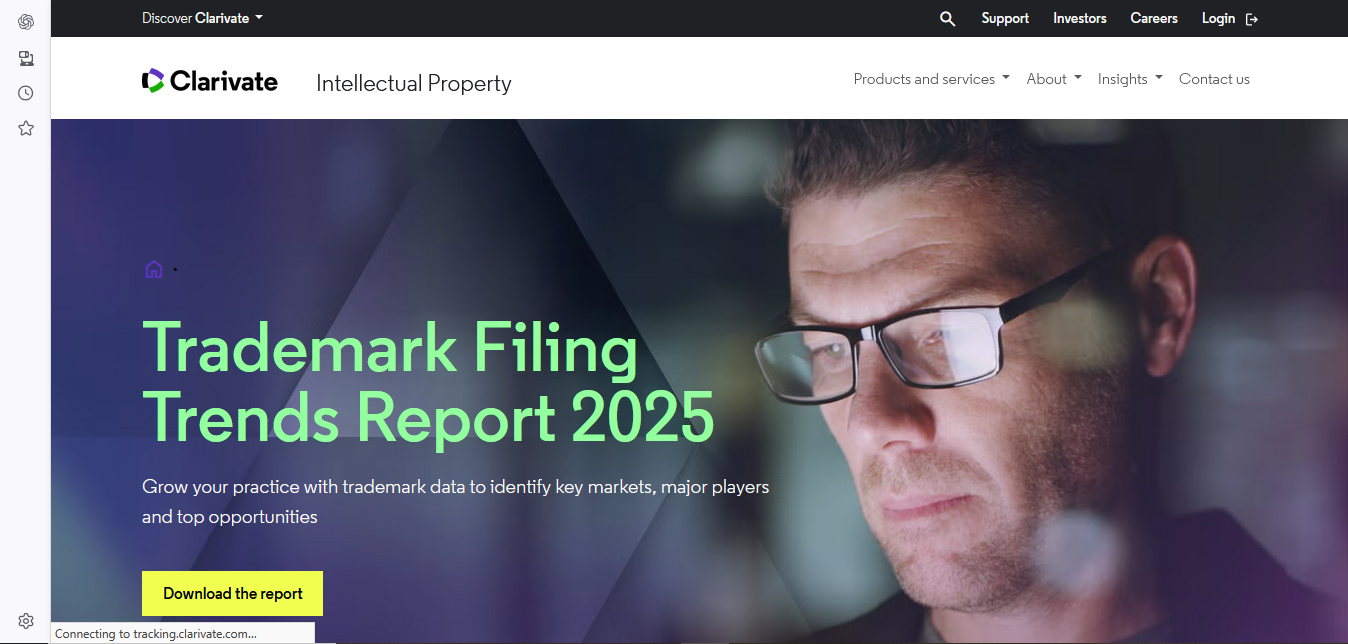Visit the Careers page

pyautogui.click(x=1154, y=18)
